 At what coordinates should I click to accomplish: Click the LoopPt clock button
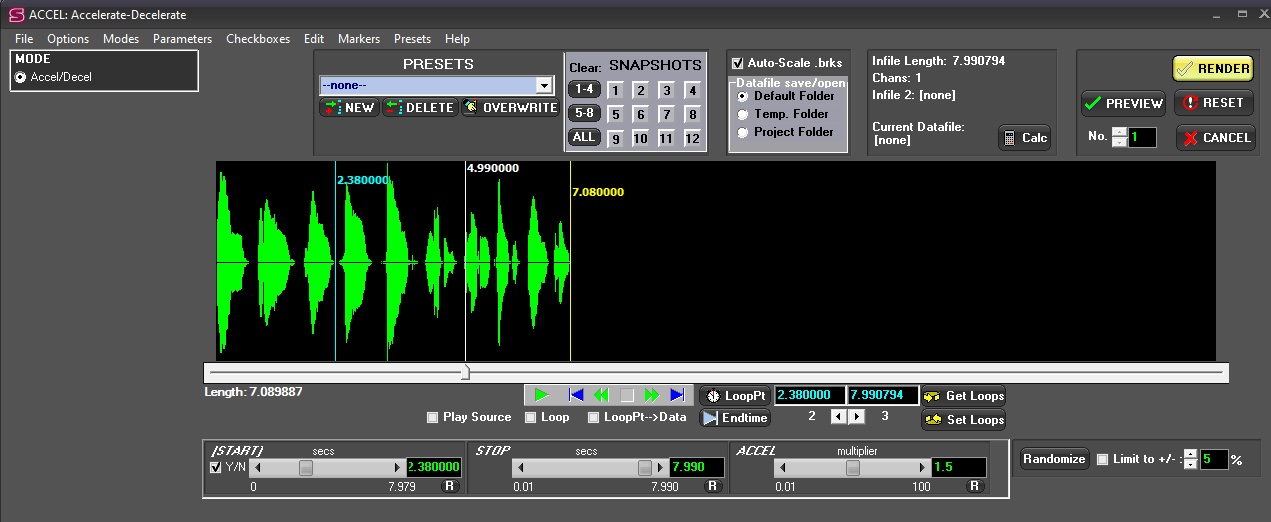pos(735,395)
